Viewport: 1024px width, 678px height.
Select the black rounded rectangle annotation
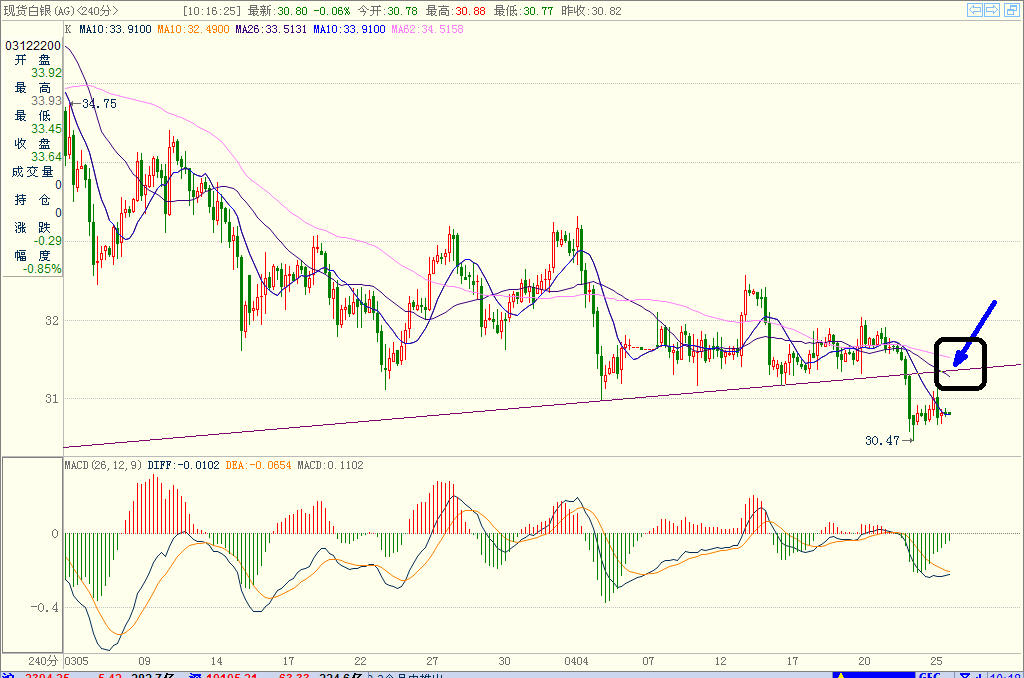[x=960, y=364]
